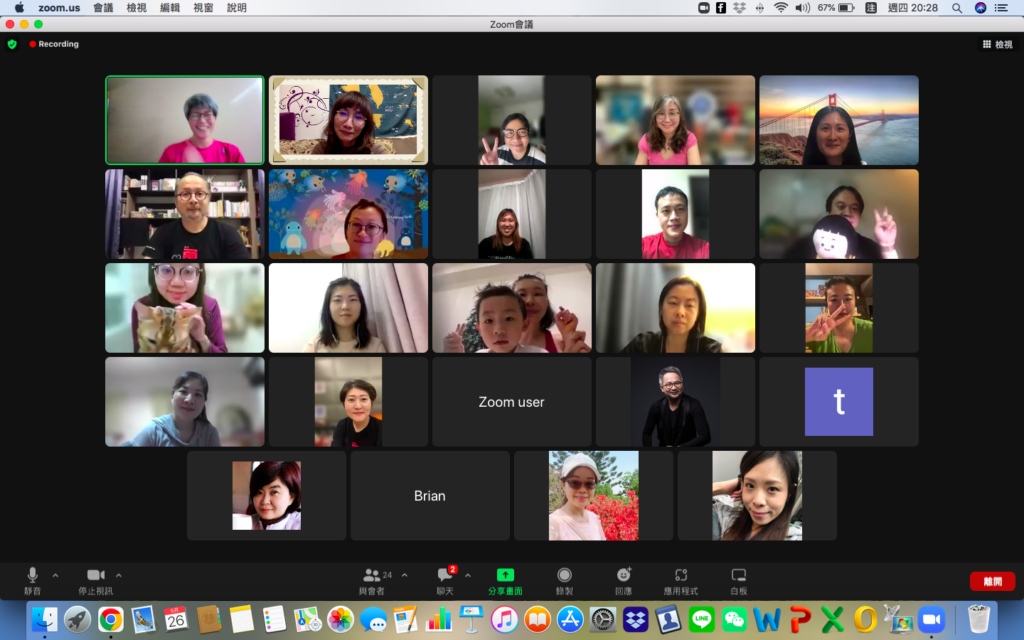The width and height of the screenshot is (1024, 640).
Task: Expand audio options arrow beside 靜音
Action: point(56,575)
